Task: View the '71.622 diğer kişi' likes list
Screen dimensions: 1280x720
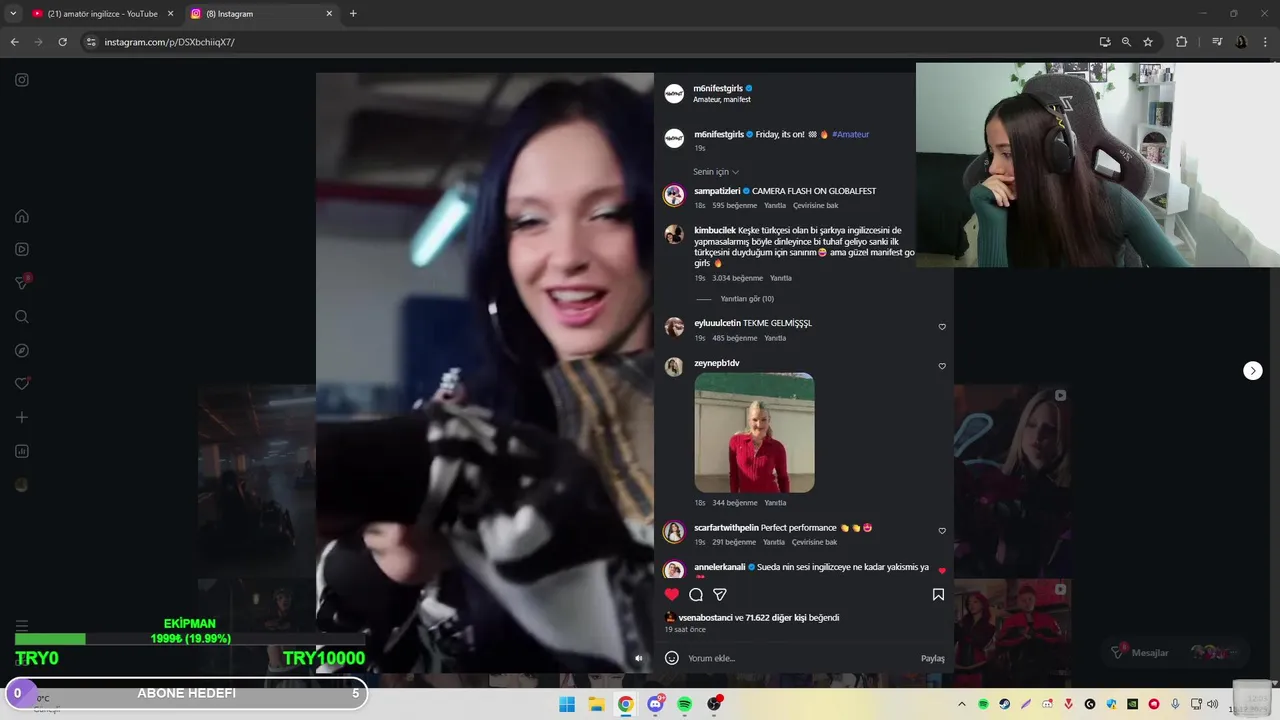Action: (776, 618)
